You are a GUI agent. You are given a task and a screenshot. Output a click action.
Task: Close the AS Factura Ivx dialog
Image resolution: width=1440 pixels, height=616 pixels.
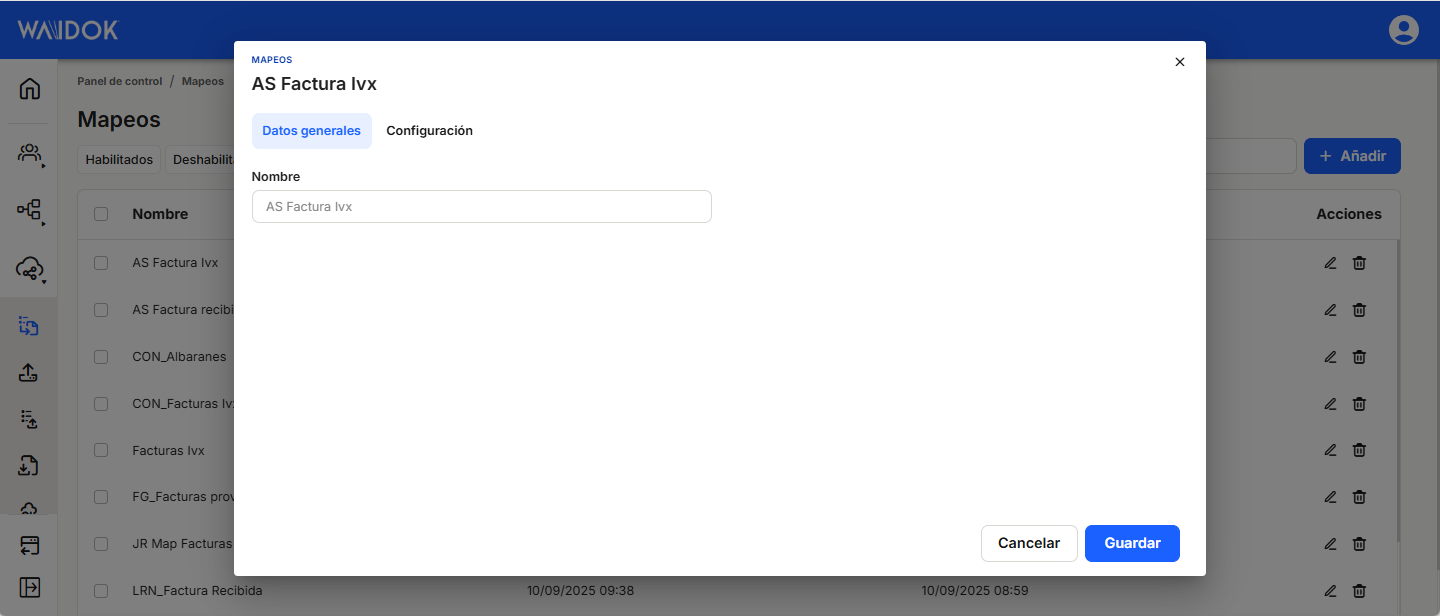1179,62
